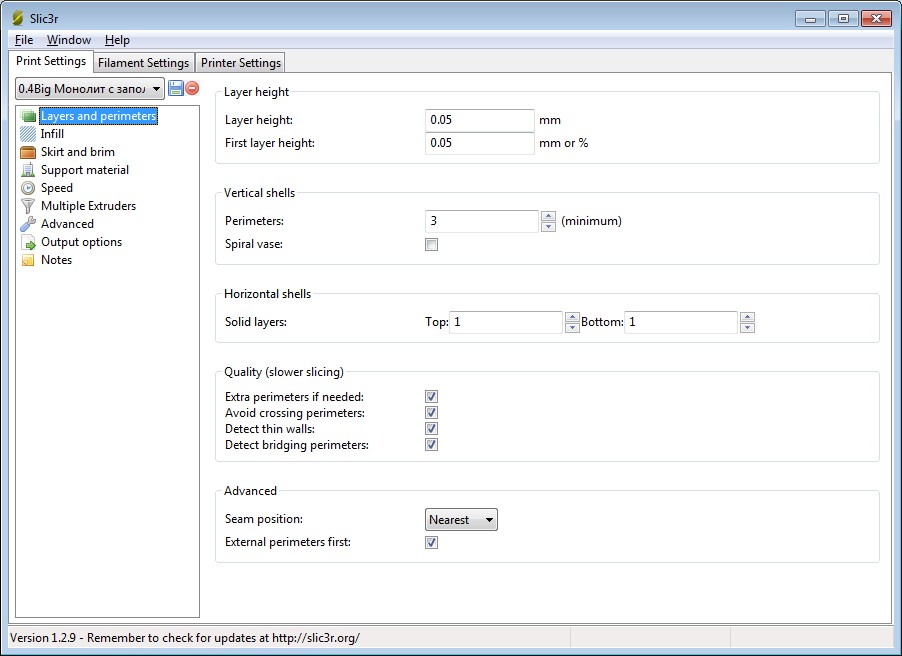Decrease Bottom solid layers with down arrow

coord(747,327)
